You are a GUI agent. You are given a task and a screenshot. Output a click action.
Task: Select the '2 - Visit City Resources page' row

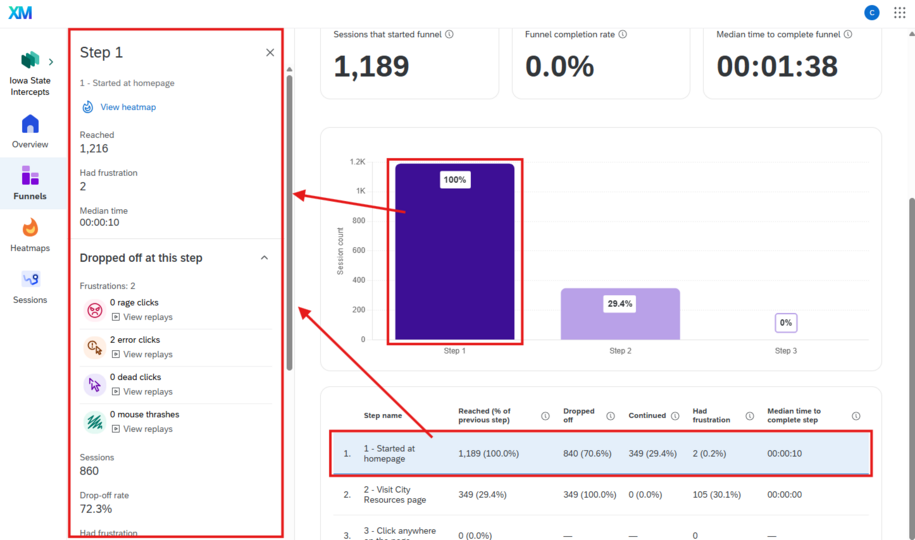point(601,494)
